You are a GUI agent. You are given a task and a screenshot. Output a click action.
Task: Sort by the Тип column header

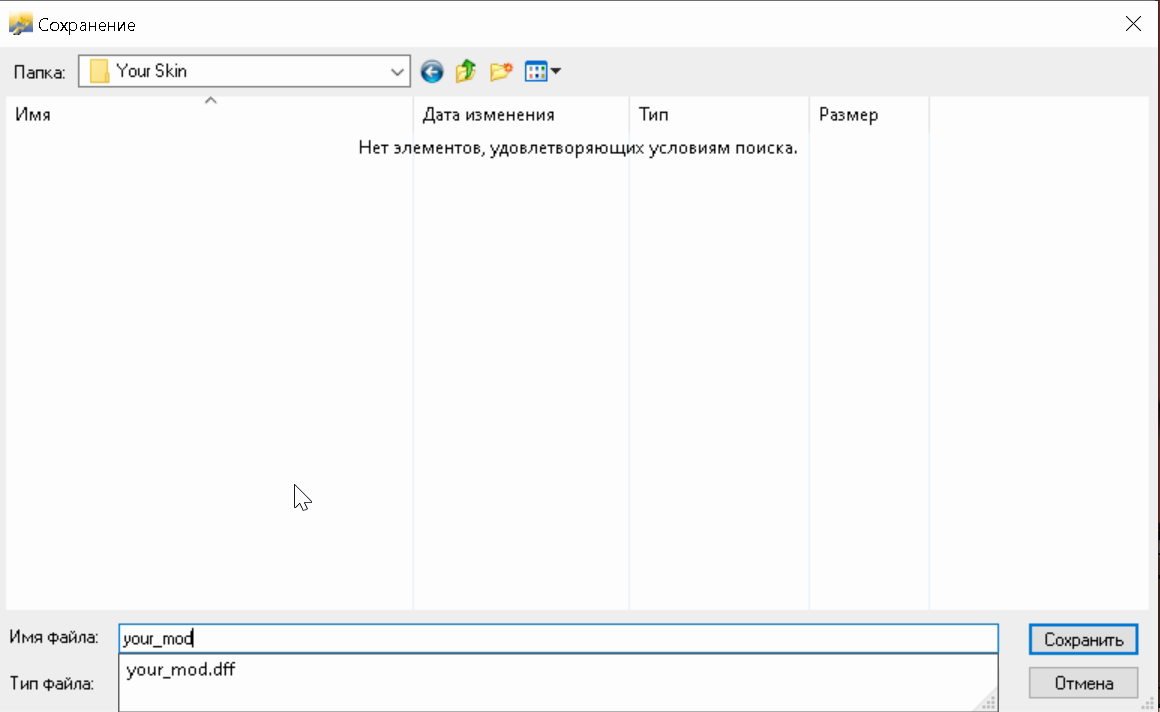click(719, 115)
